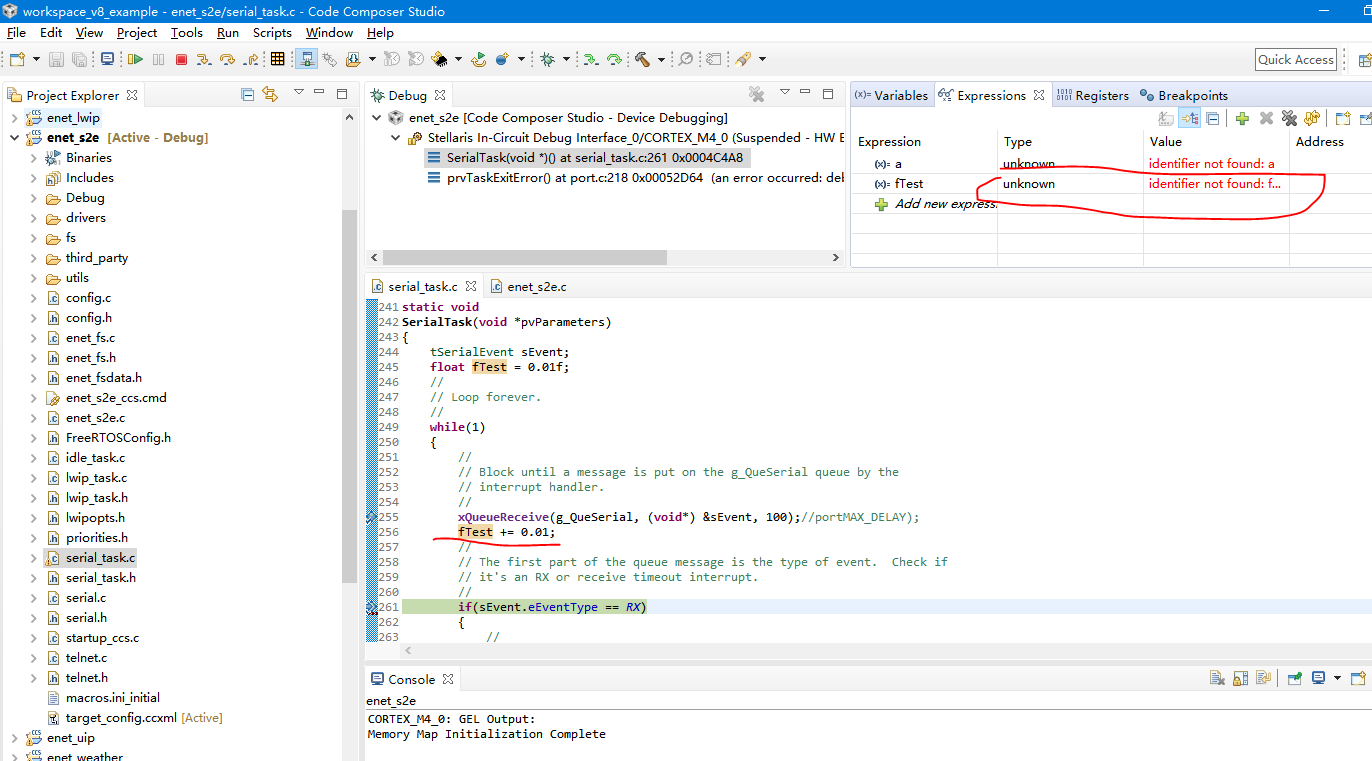Click the Quick Access field
The height and width of the screenshot is (761, 1372).
(x=1295, y=60)
